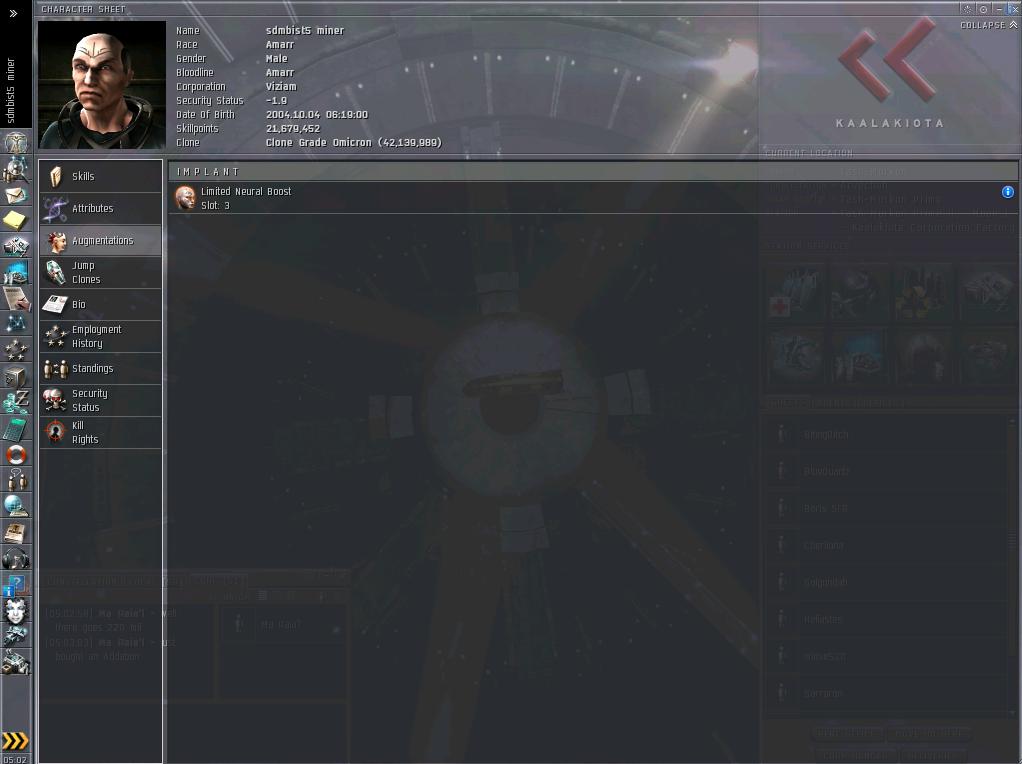Screen dimensions: 1022x764
Task: Open the Jump Clones tab
Action: pos(100,272)
